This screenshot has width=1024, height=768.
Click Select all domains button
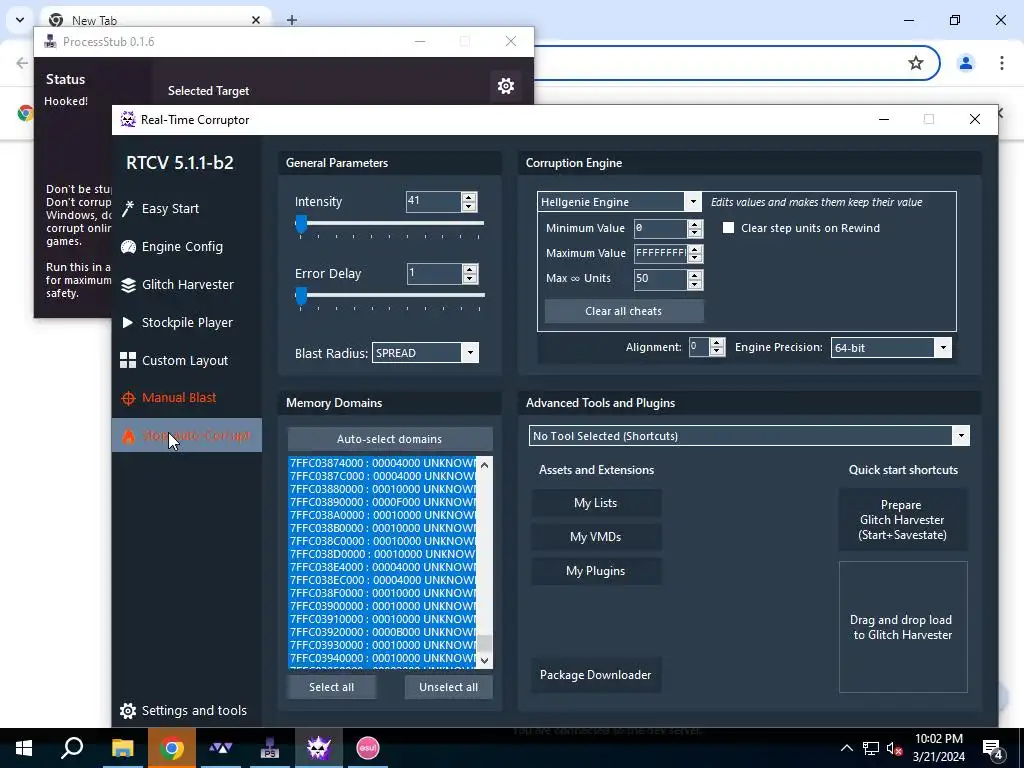click(331, 687)
